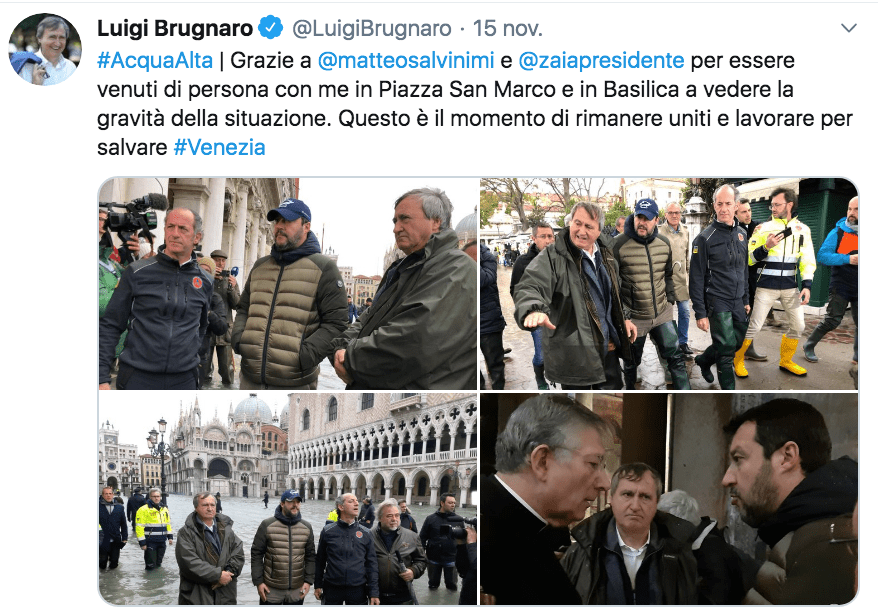Open the tweet via 15 nov. timestamp

click(508, 28)
